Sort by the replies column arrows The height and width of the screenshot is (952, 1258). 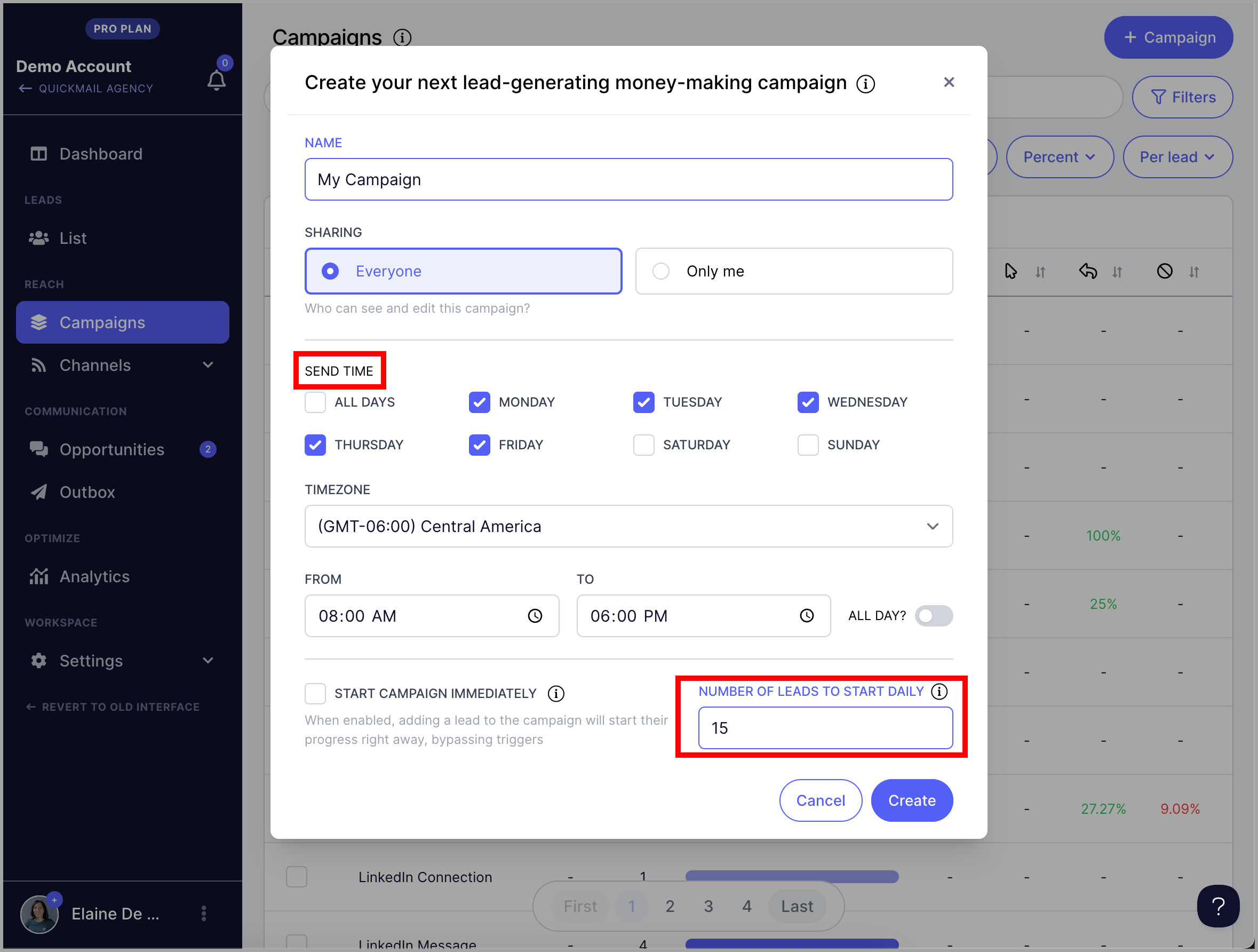[1117, 272]
